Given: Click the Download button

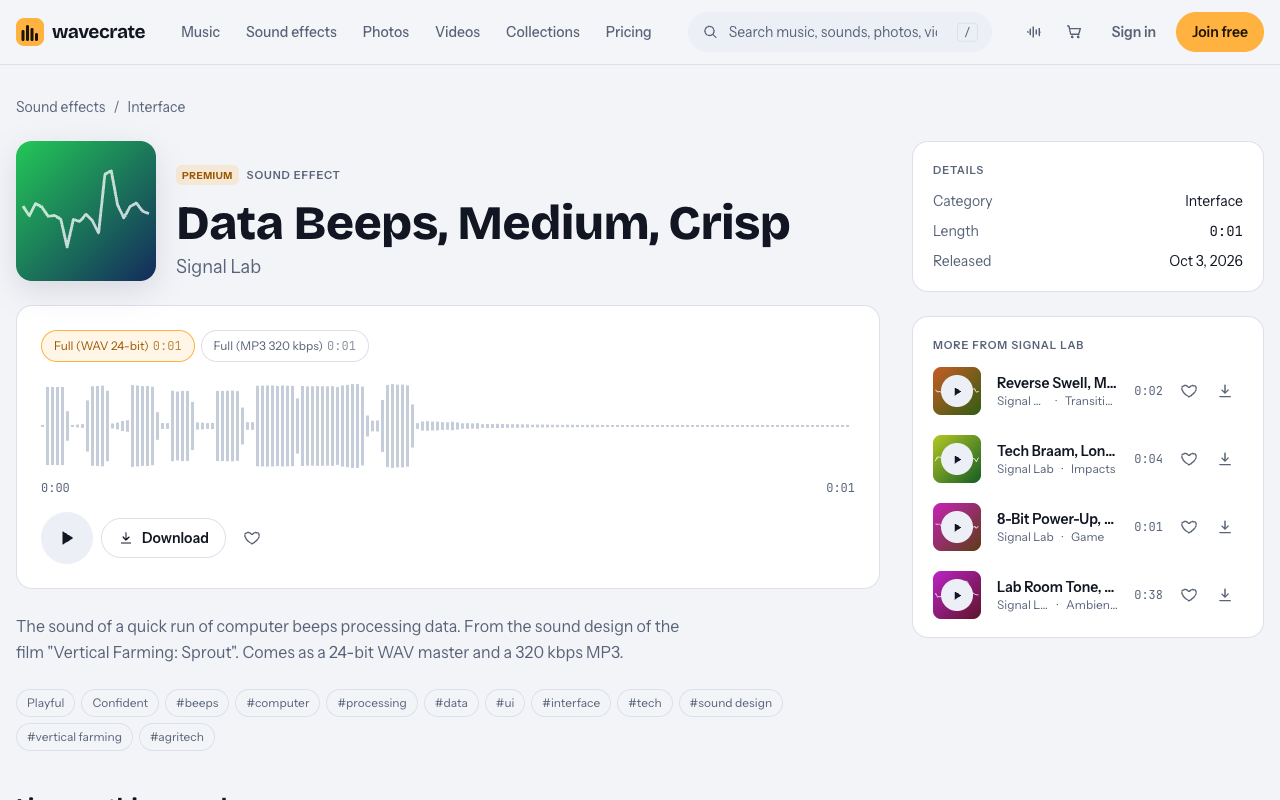Looking at the screenshot, I should [x=163, y=538].
